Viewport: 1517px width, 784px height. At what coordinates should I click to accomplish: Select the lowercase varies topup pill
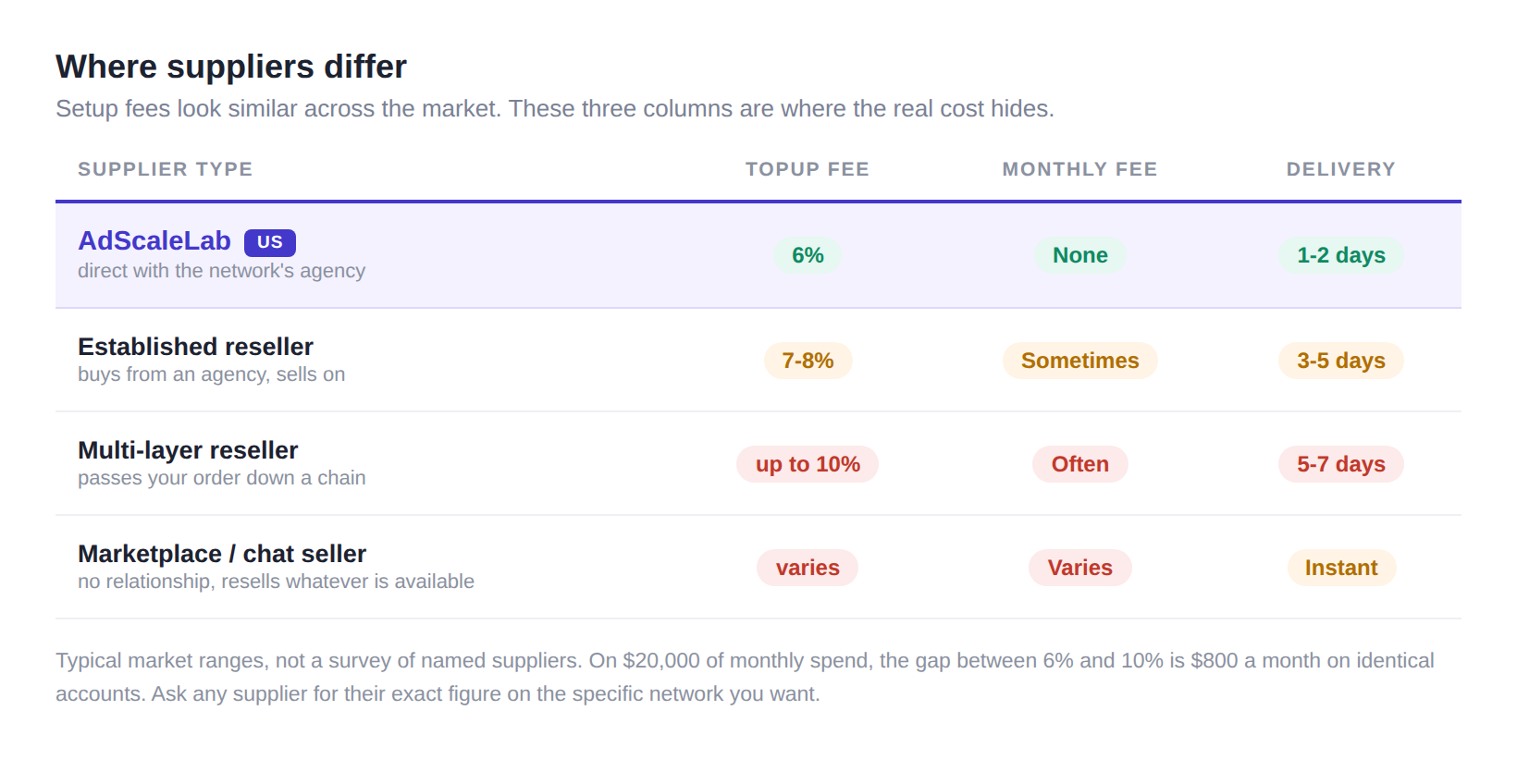808,568
